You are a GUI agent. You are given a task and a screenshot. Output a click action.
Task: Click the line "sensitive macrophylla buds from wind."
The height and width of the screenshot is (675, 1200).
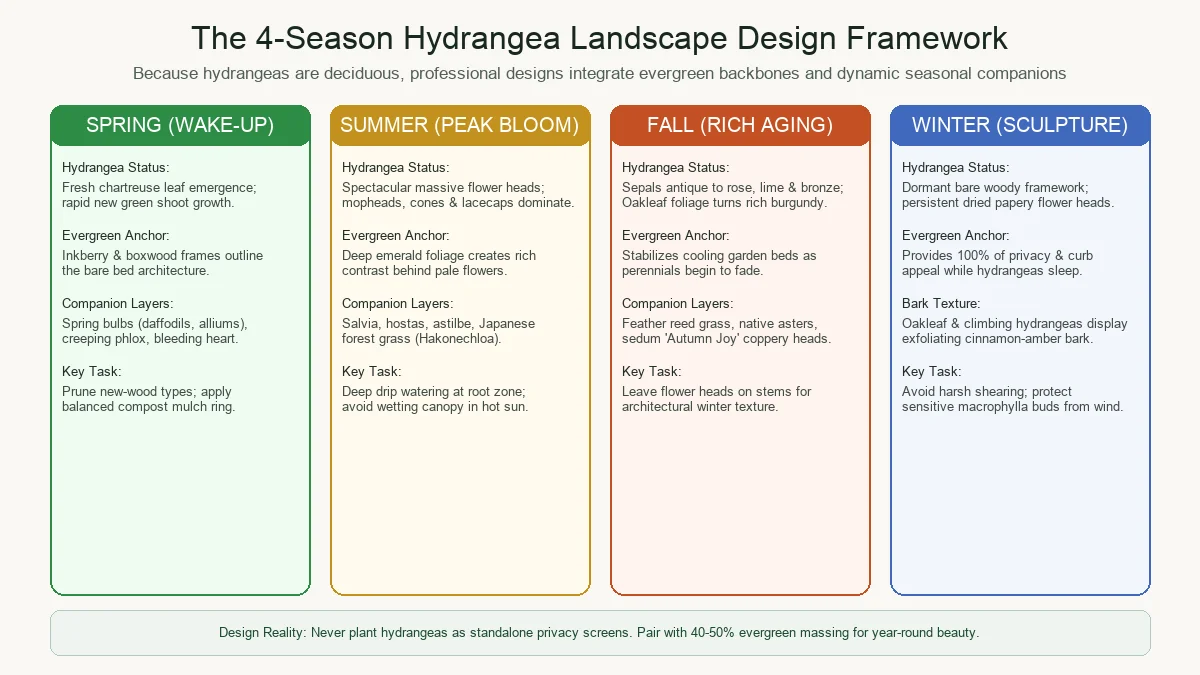click(x=1013, y=406)
